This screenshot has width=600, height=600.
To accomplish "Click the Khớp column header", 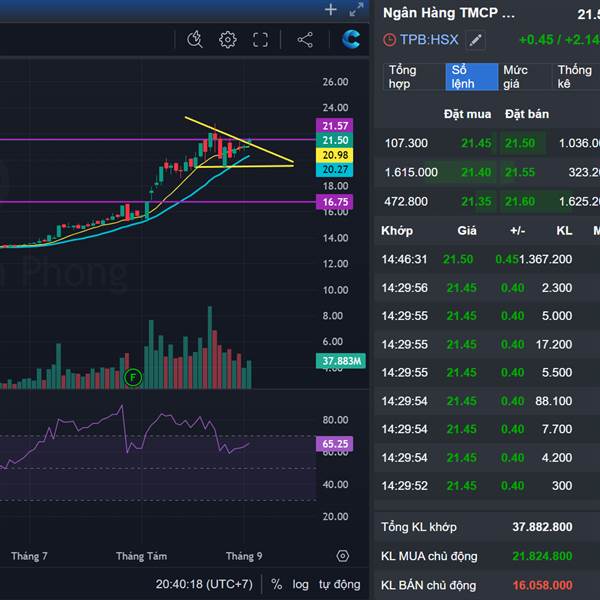I will click(x=397, y=231).
